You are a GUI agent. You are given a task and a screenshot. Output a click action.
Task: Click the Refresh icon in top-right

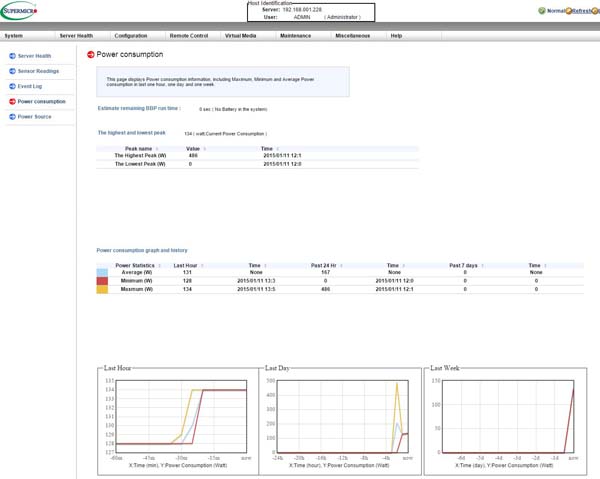point(568,10)
